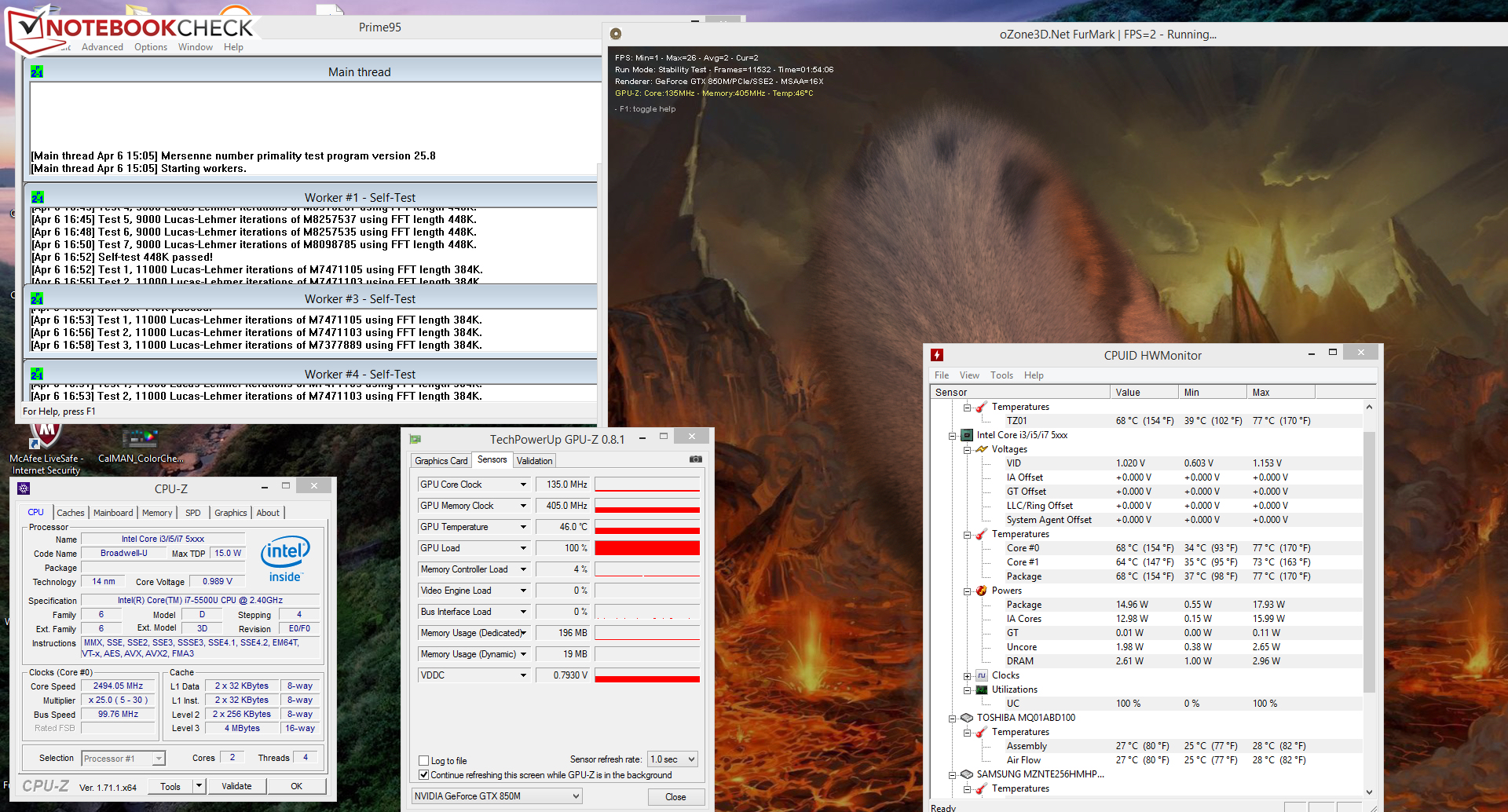The width and height of the screenshot is (1508, 812).
Task: Click thermometer icon of Temperatures above Assembly
Action: click(x=981, y=732)
